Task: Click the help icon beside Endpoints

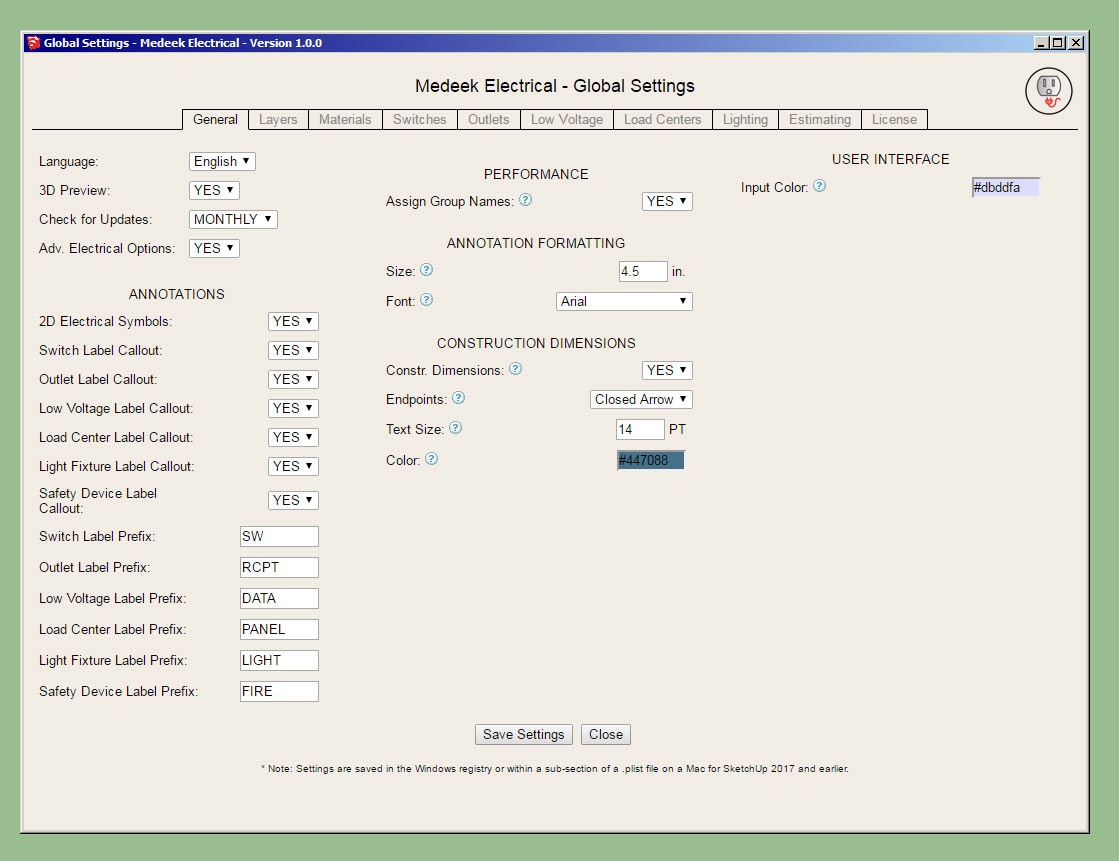Action: (x=458, y=398)
